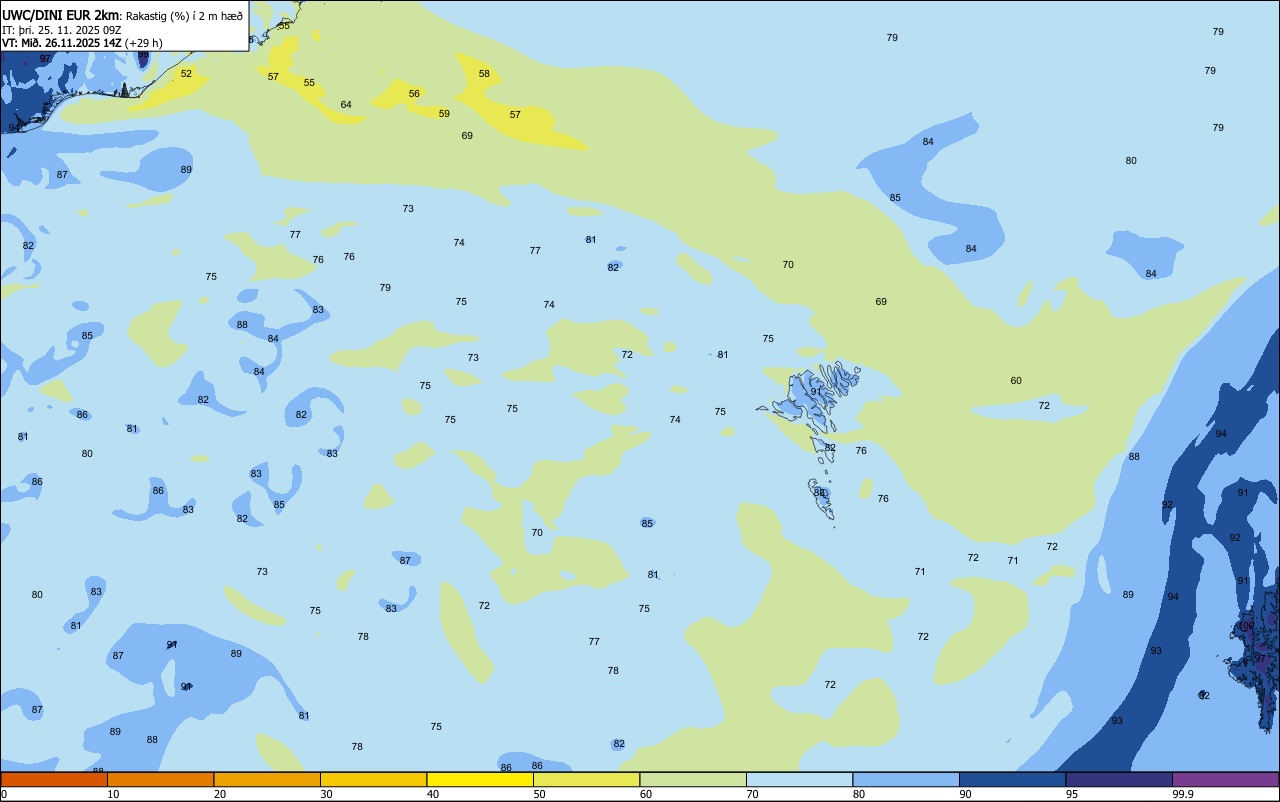Viewport: 1280px width, 802px height.
Task: Click the title 'UWC/DINI EUR 2km'
Action: click(x=60, y=15)
